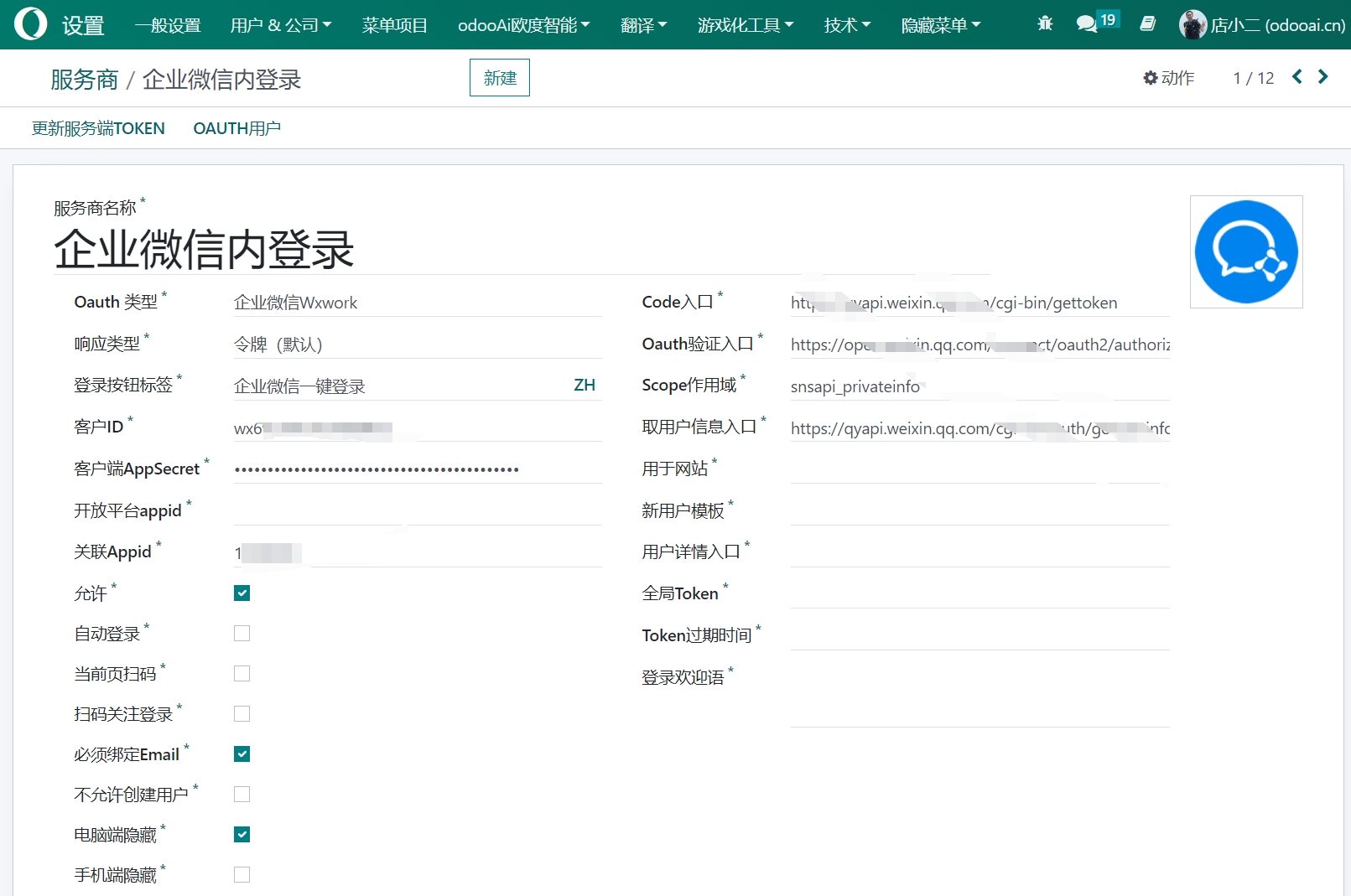Open the debug bug icon menu
This screenshot has width=1351, height=896.
(1045, 23)
